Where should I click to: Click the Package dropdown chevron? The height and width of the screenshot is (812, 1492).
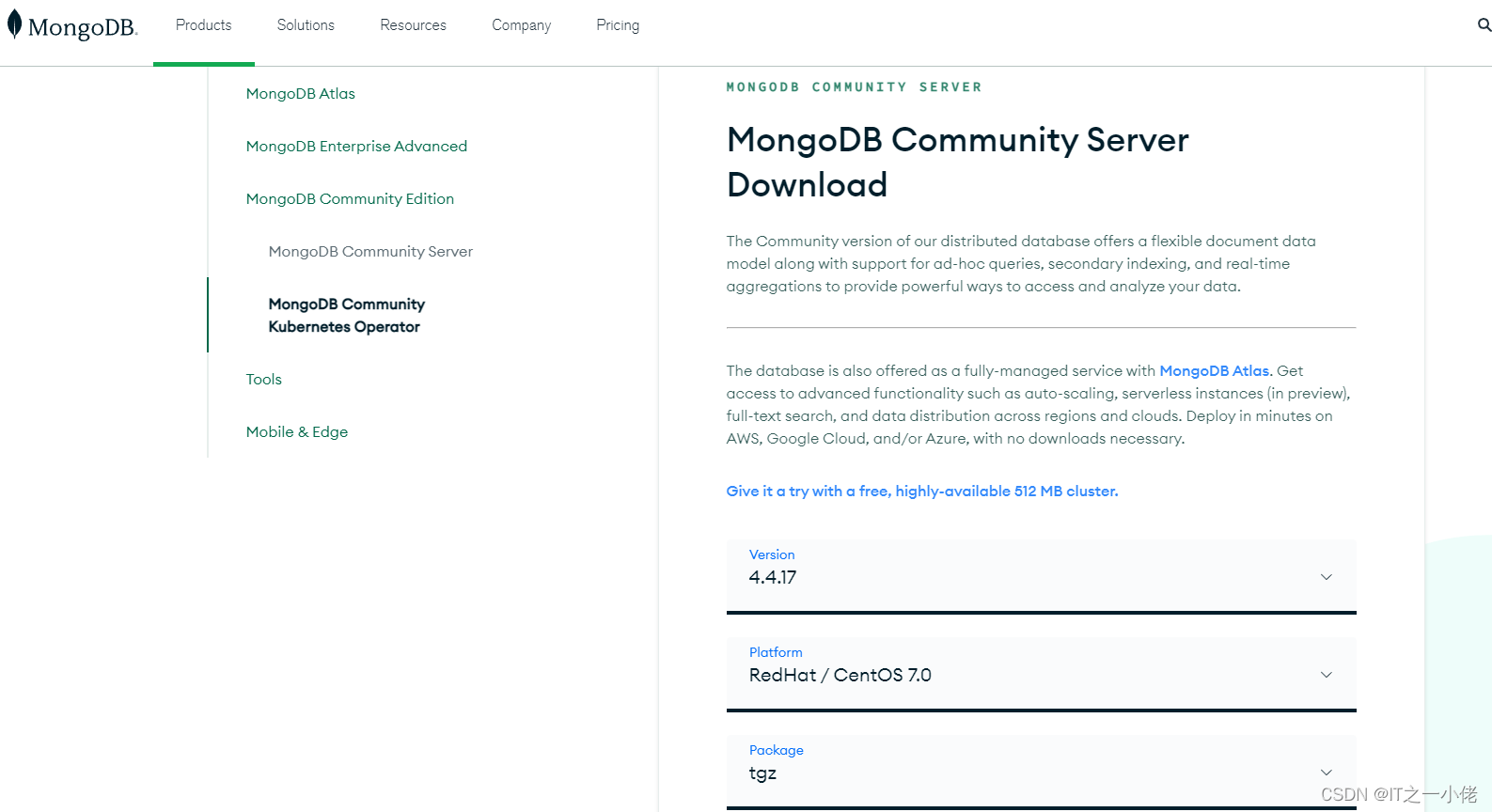click(1327, 773)
